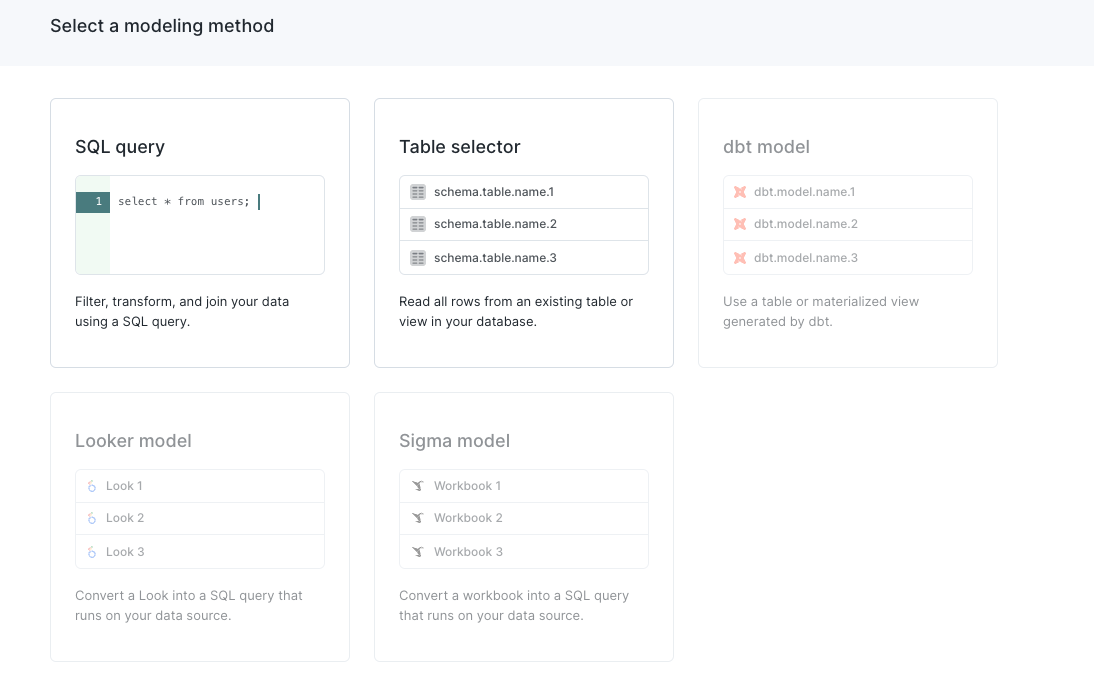Select the Look 3 row
The height and width of the screenshot is (696, 1094).
point(200,552)
